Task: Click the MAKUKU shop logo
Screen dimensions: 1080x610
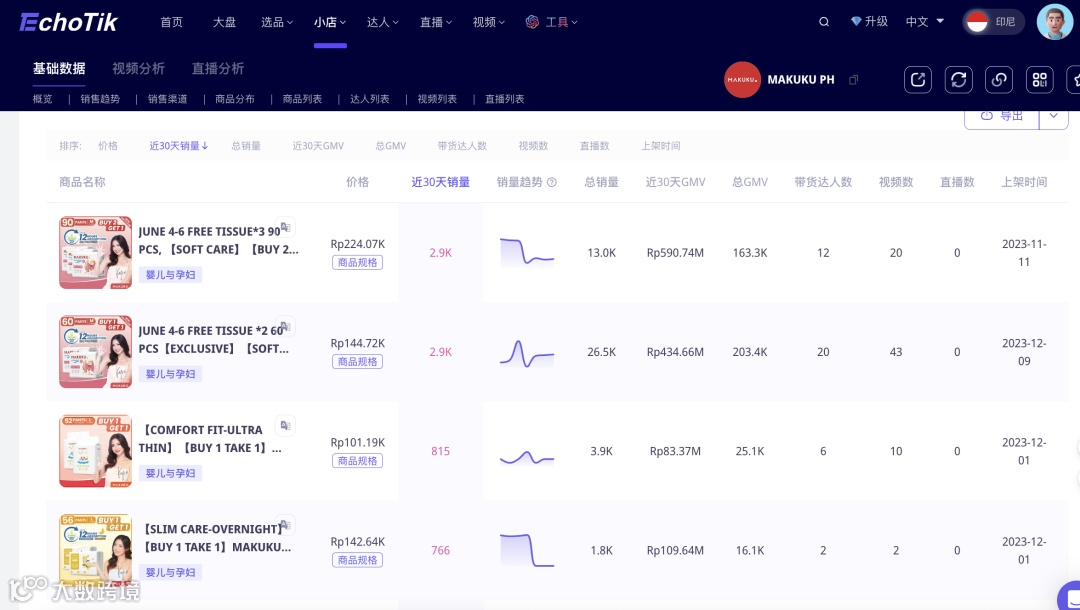Action: 742,80
